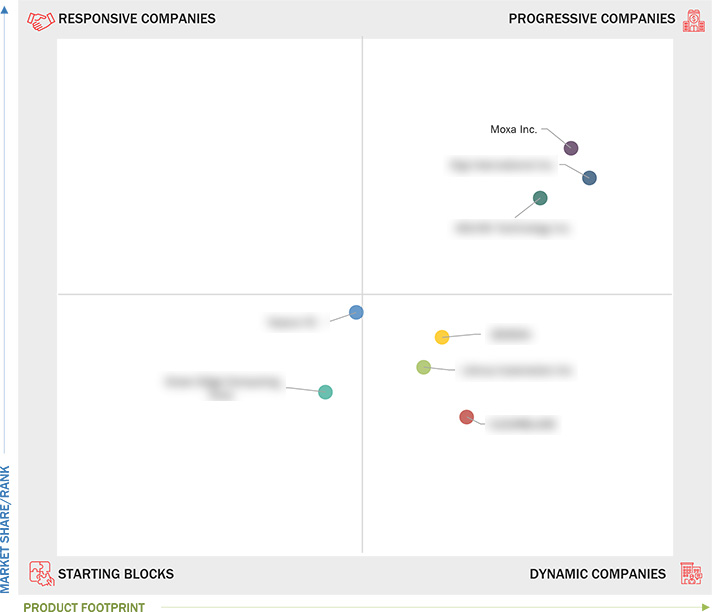Select the dark blue dot below Moxa
This screenshot has width=712, height=612.
pos(589,178)
